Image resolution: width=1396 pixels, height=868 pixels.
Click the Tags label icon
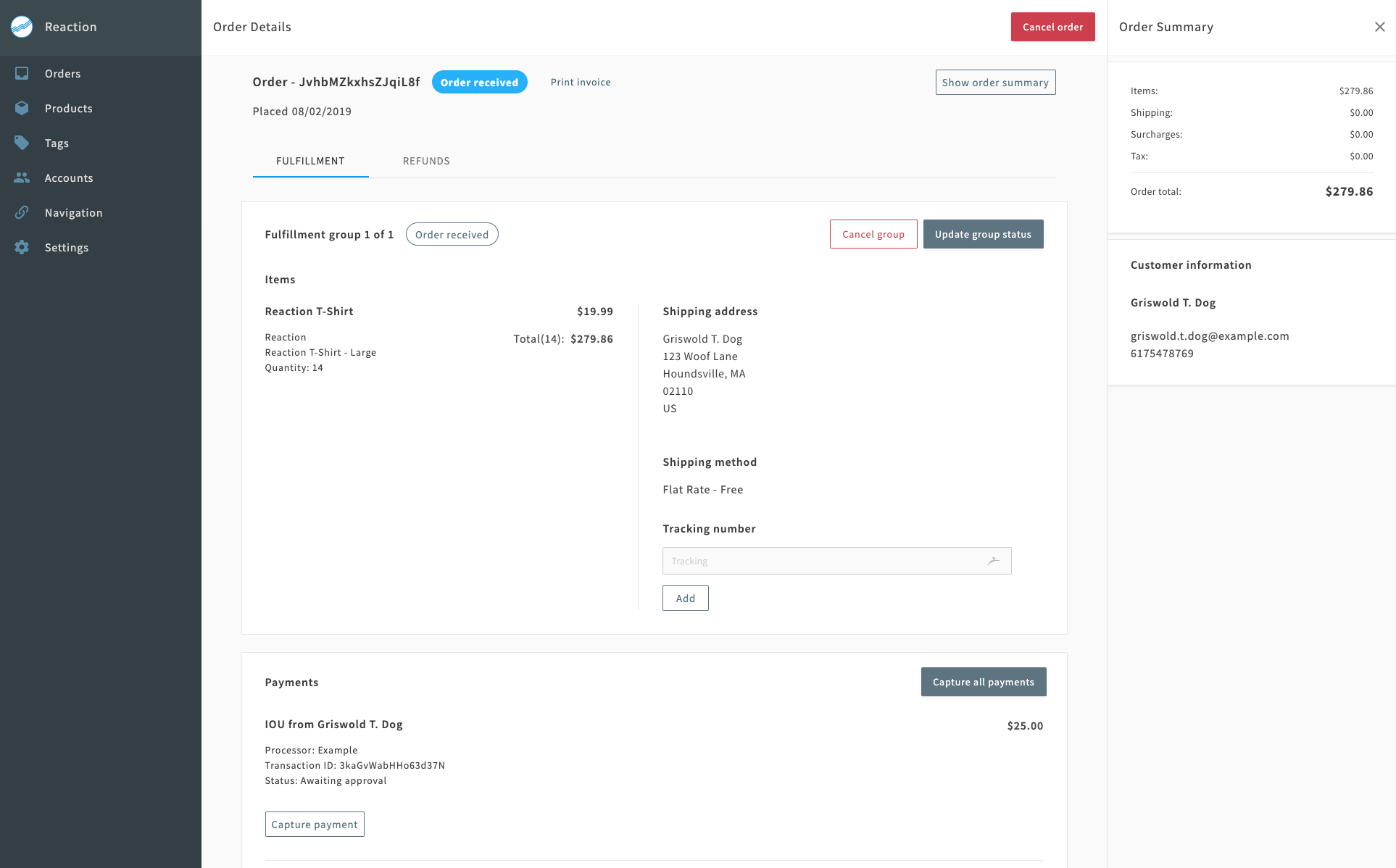click(x=22, y=143)
